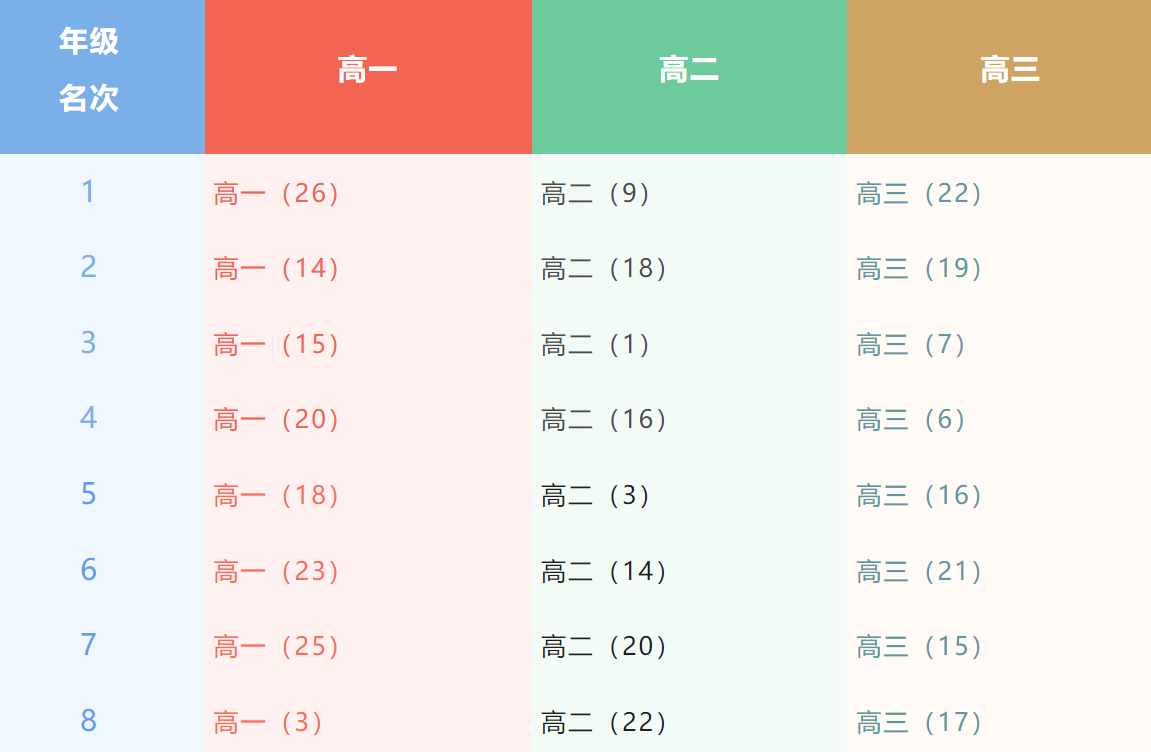1151x752 pixels.
Task: Click the 高三（7）class entry
Action: pos(911,344)
